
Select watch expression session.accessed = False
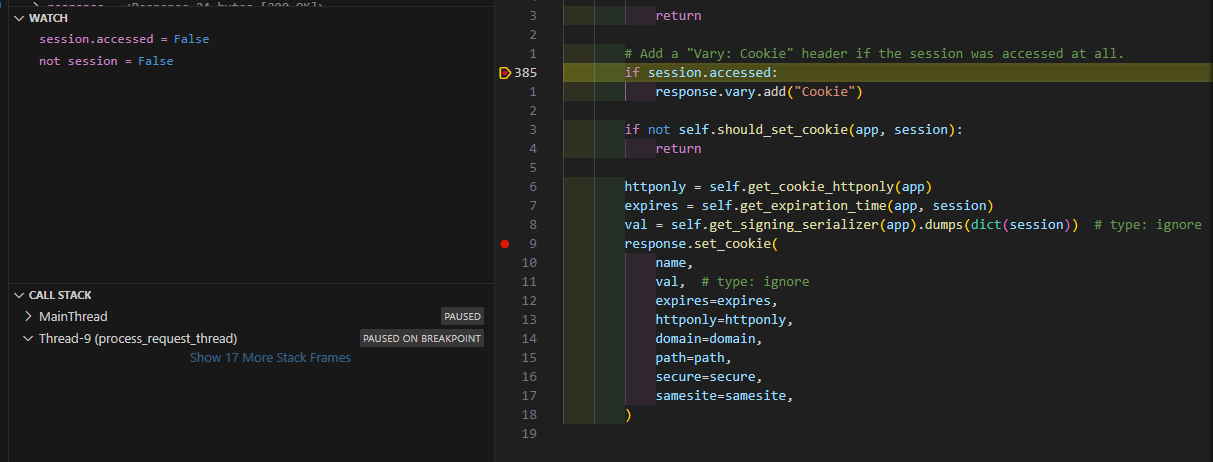(x=124, y=39)
